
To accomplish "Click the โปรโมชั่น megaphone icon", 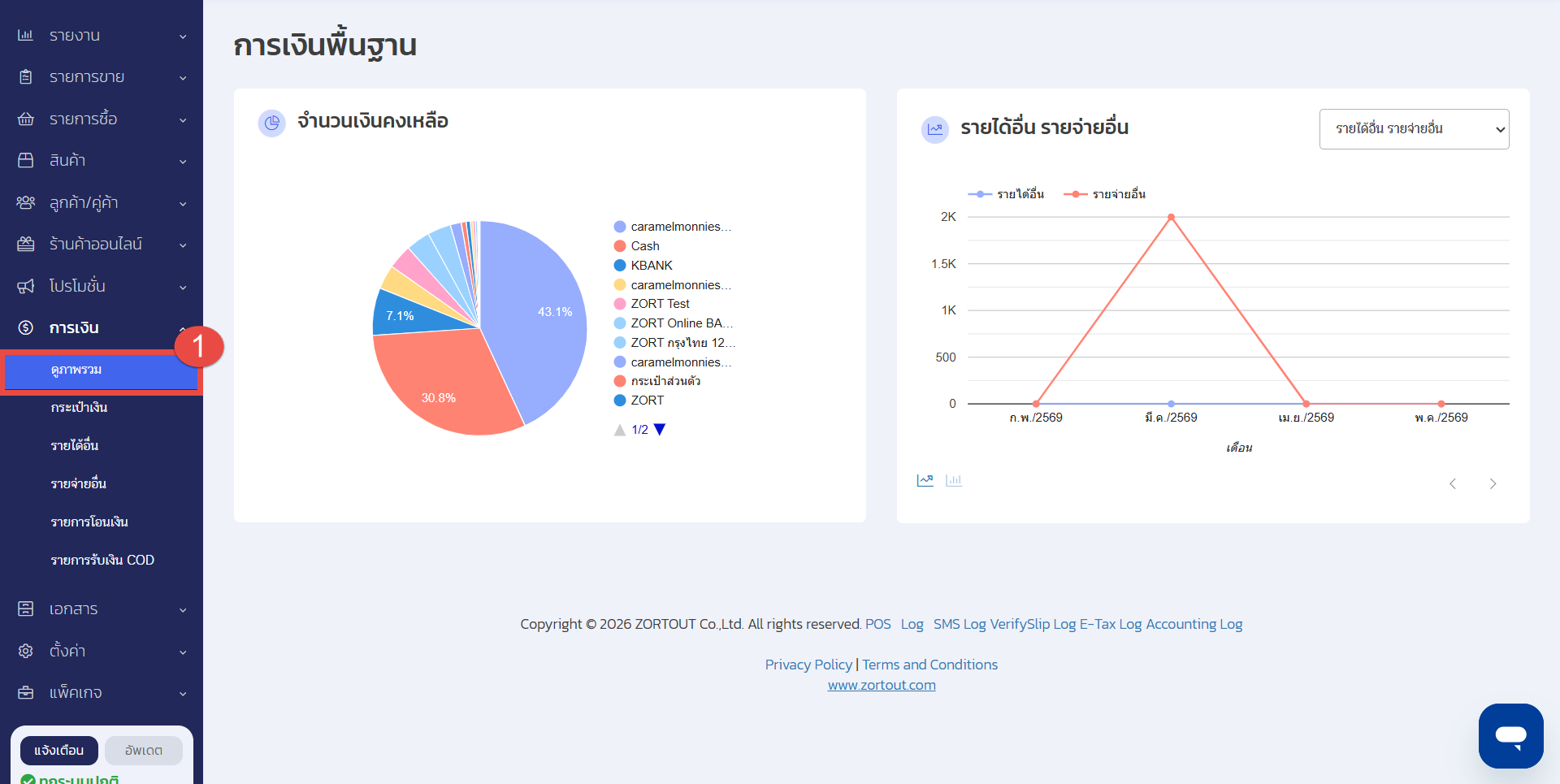I will tap(26, 286).
